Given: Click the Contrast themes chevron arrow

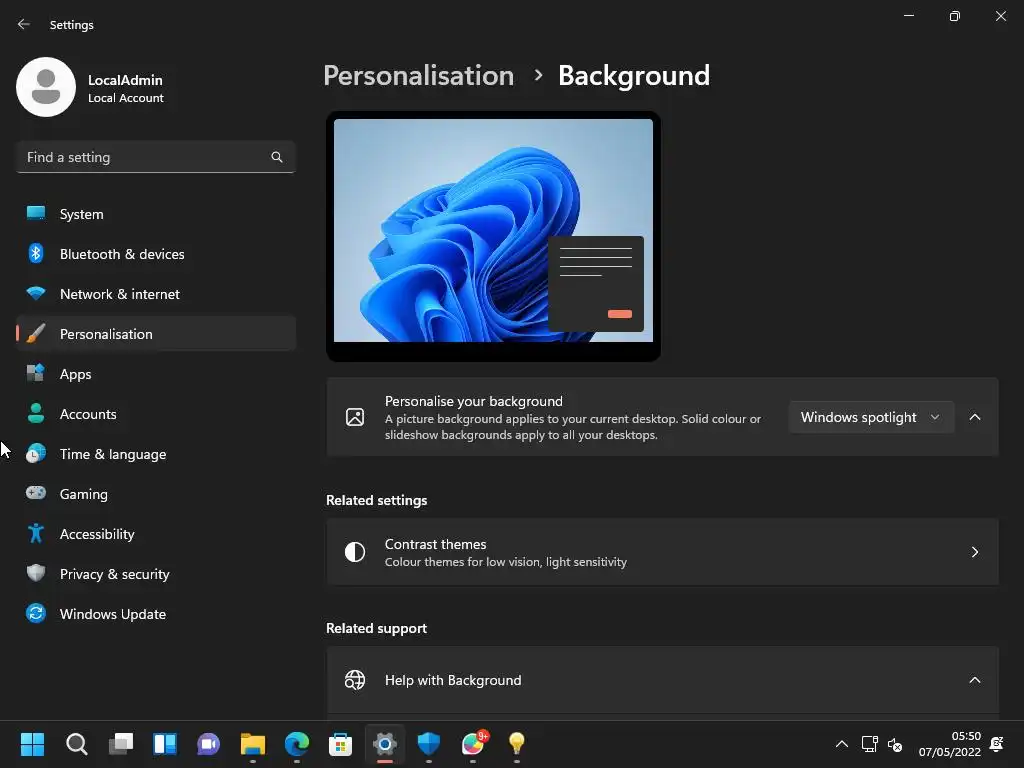Looking at the screenshot, I should [974, 552].
